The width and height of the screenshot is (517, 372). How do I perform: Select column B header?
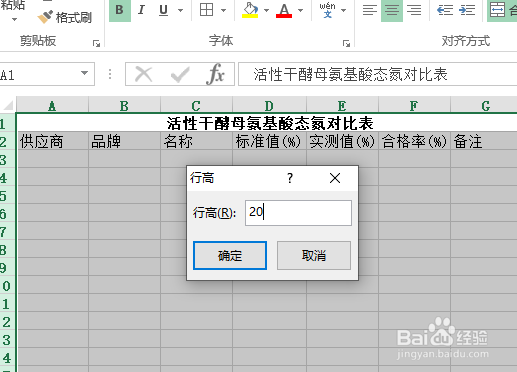[x=124, y=106]
